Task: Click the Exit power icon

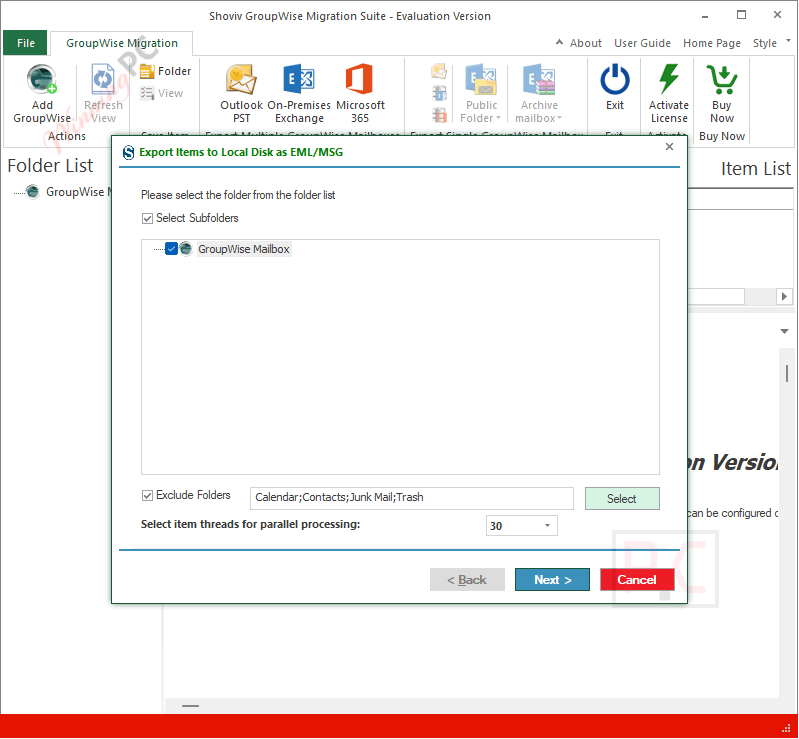Action: 615,80
